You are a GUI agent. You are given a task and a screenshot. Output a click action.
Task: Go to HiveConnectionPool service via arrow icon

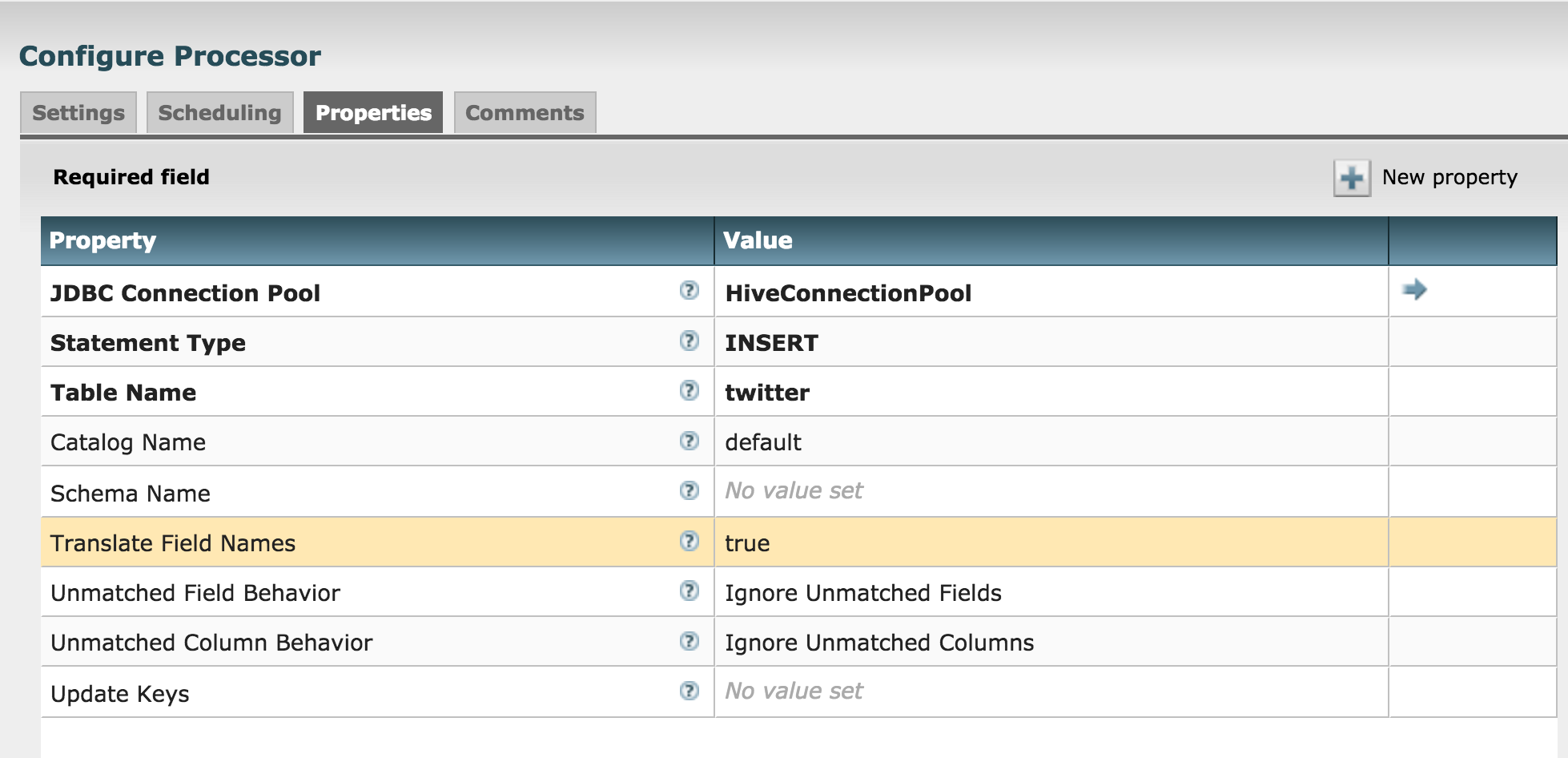[x=1414, y=289]
